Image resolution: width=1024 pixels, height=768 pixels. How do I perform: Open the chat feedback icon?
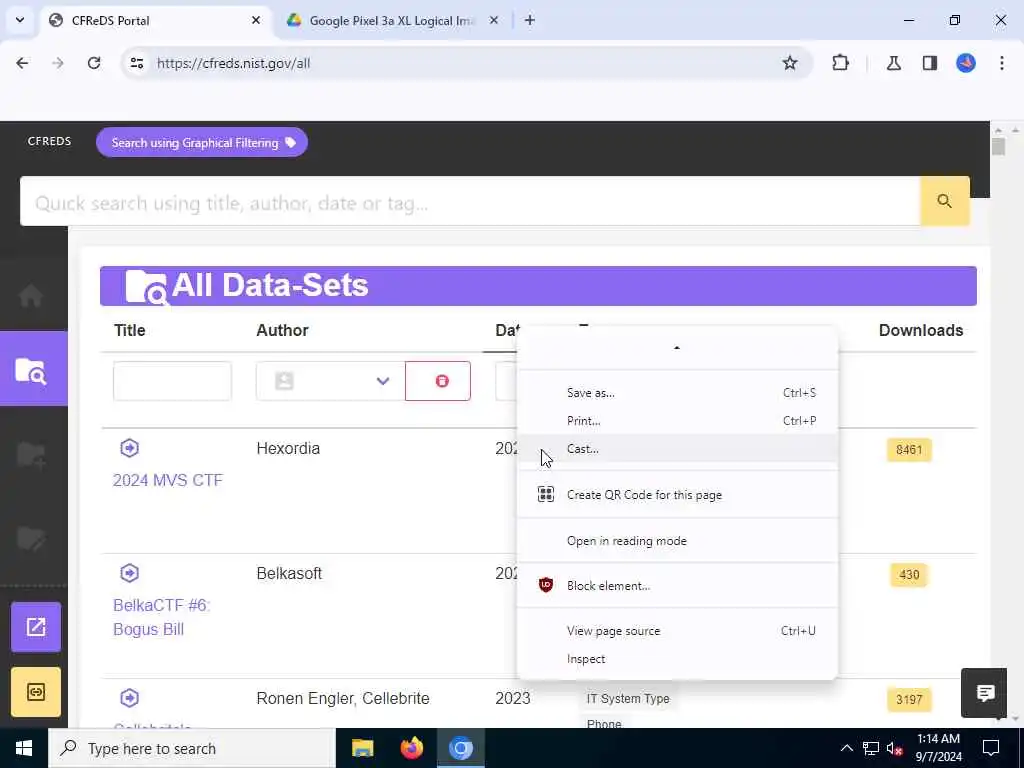tap(984, 692)
